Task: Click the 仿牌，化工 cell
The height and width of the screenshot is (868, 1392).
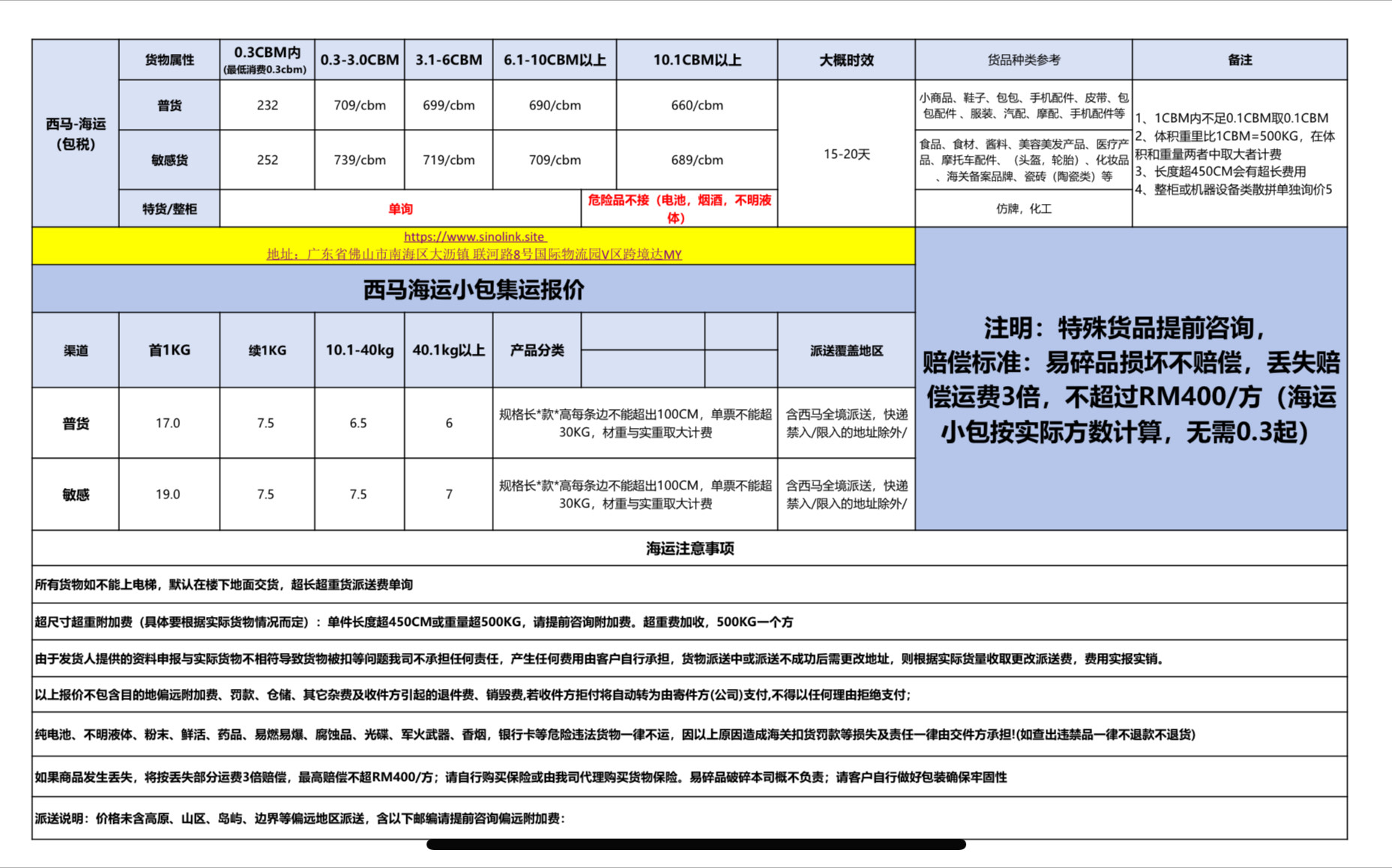Action: pos(1023,209)
